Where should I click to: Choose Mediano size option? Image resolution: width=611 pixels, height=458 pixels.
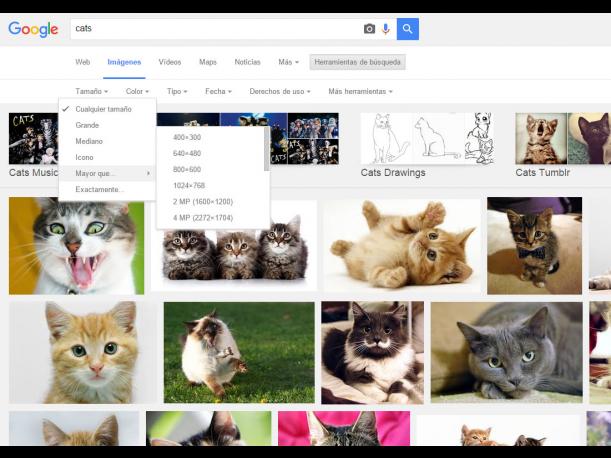107,141
